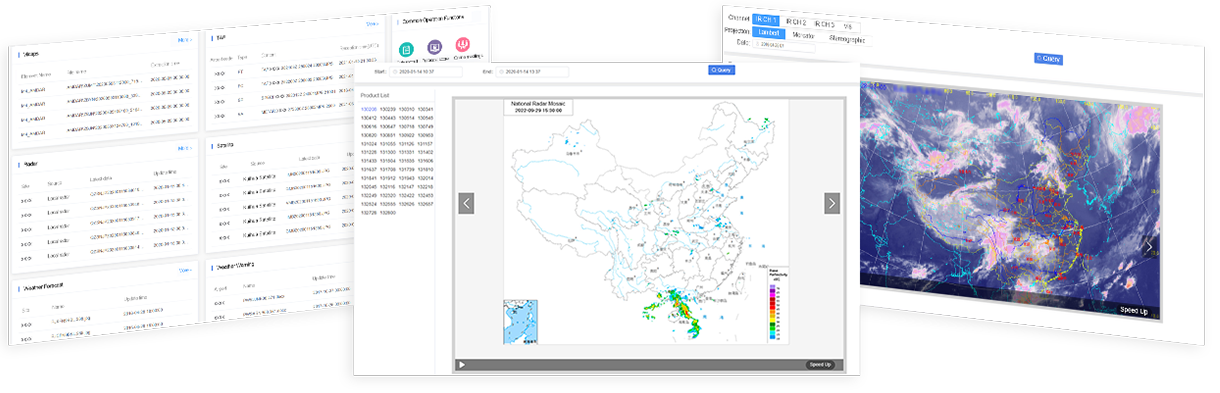Open the pink function icon
The height and width of the screenshot is (393, 1220).
pyautogui.click(x=462, y=44)
